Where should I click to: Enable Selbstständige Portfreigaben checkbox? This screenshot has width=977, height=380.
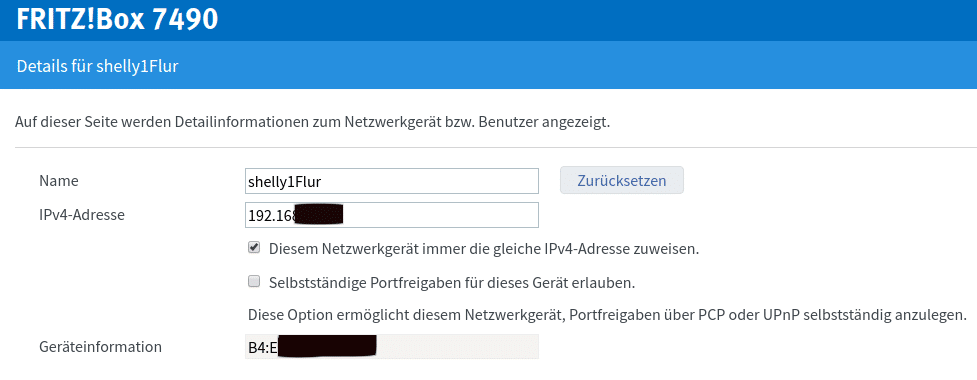(254, 282)
